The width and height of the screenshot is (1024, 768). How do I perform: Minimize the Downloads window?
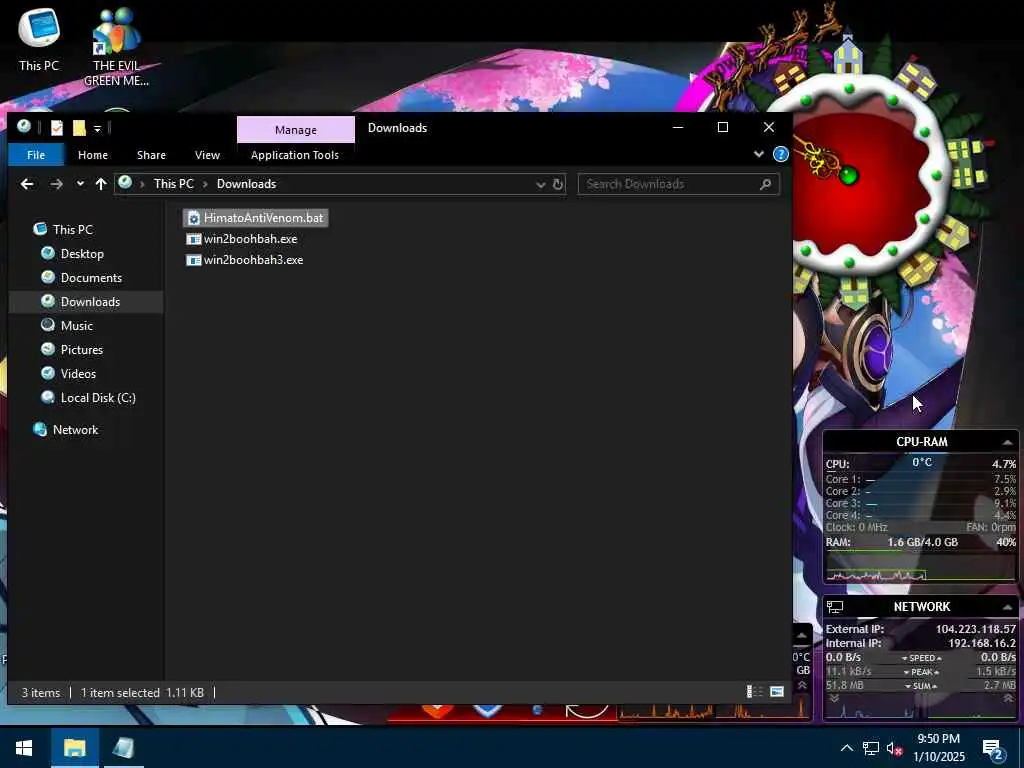pyautogui.click(x=678, y=127)
